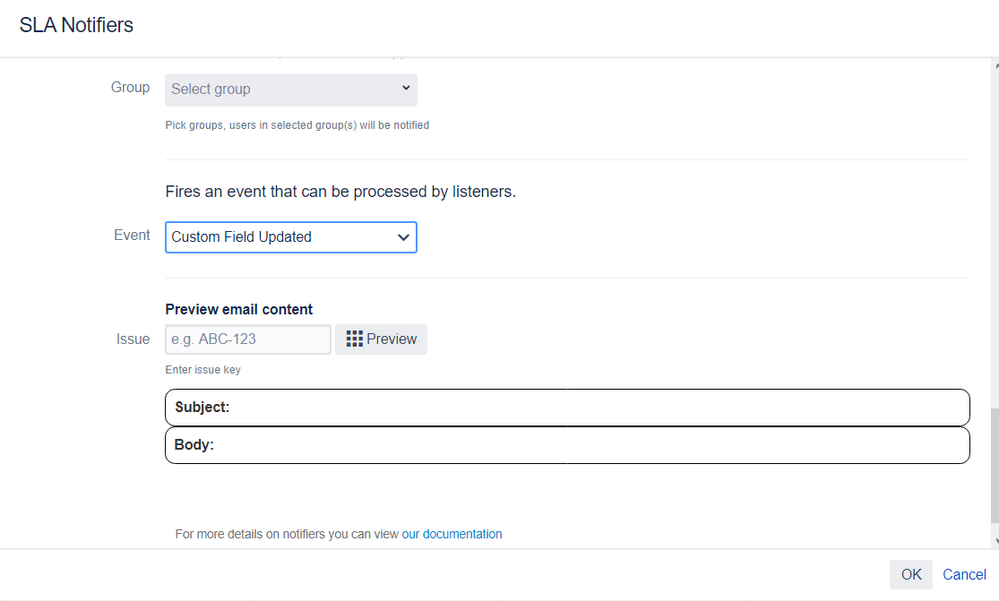Click the scroll down arrow of dialog

tap(995, 542)
